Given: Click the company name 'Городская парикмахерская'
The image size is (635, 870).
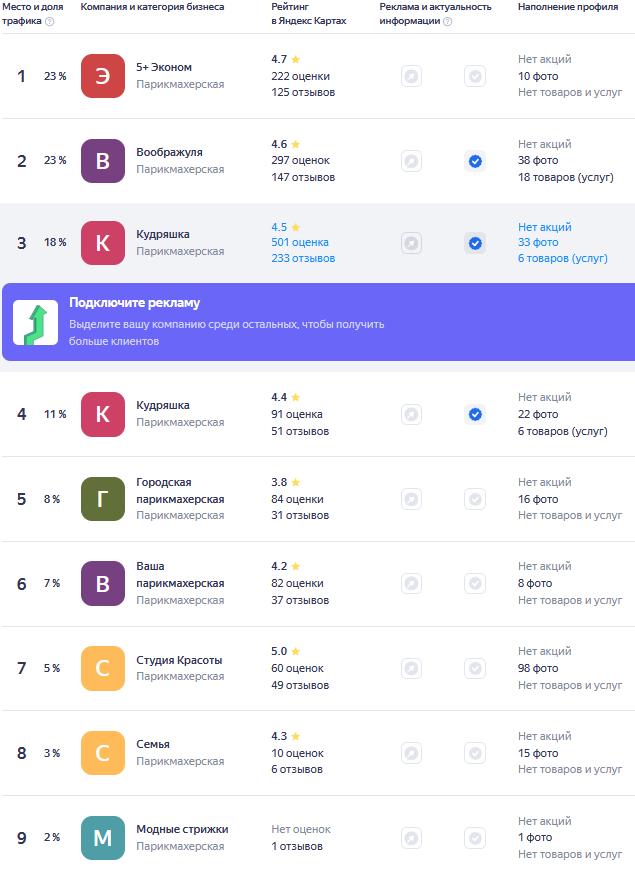Looking at the screenshot, I should (180, 491).
